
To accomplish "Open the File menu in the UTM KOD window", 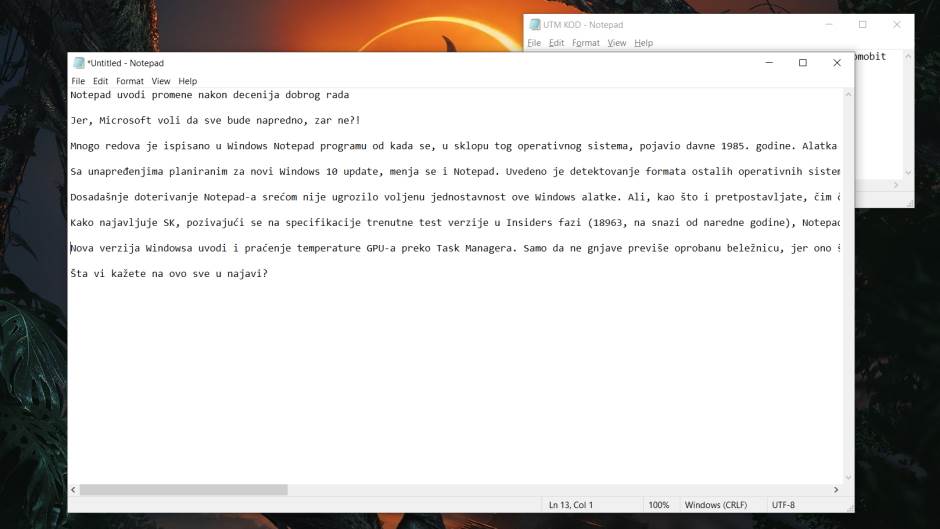I will [534, 43].
